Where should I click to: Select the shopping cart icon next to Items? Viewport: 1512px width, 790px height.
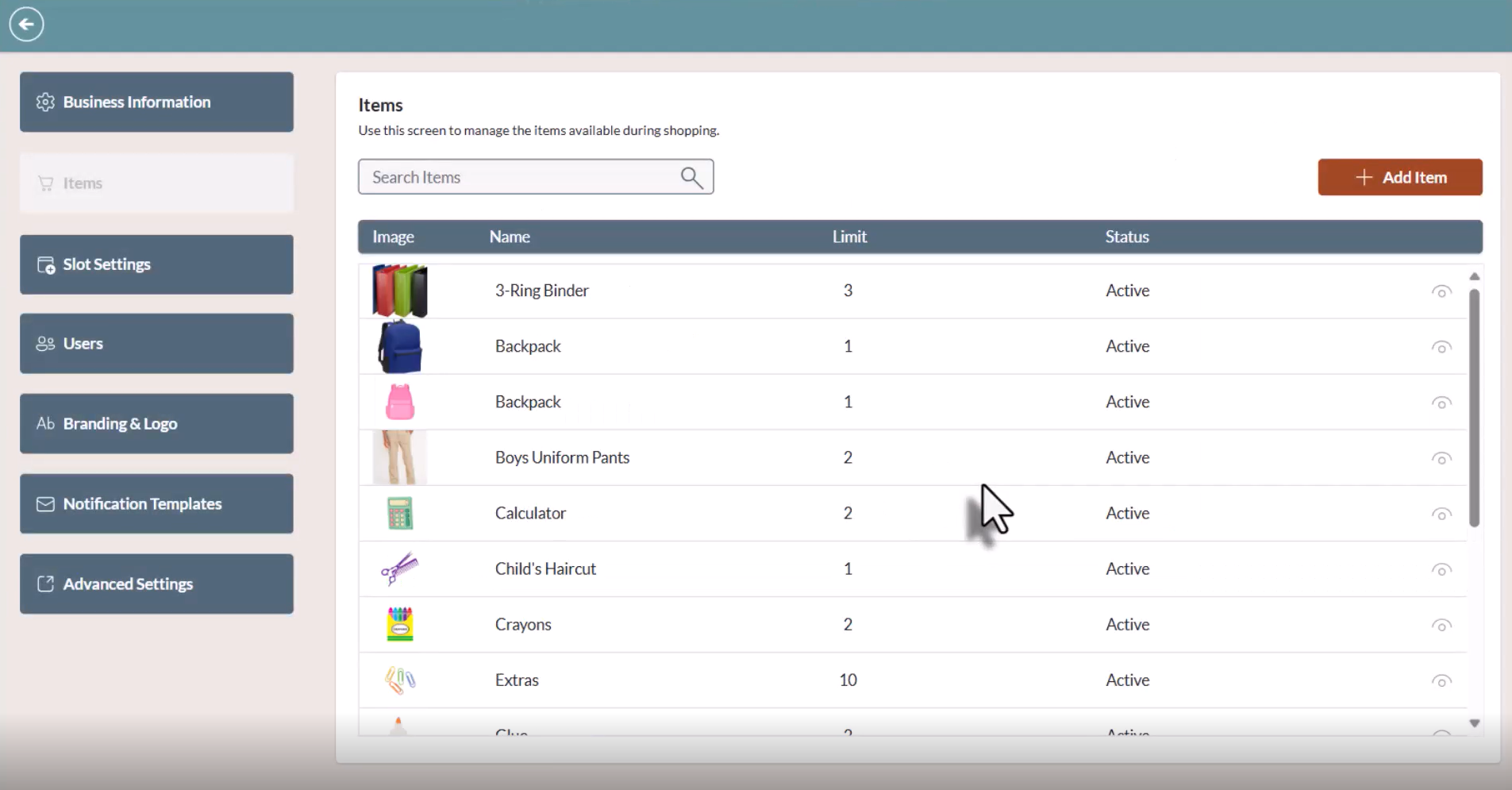pos(45,183)
